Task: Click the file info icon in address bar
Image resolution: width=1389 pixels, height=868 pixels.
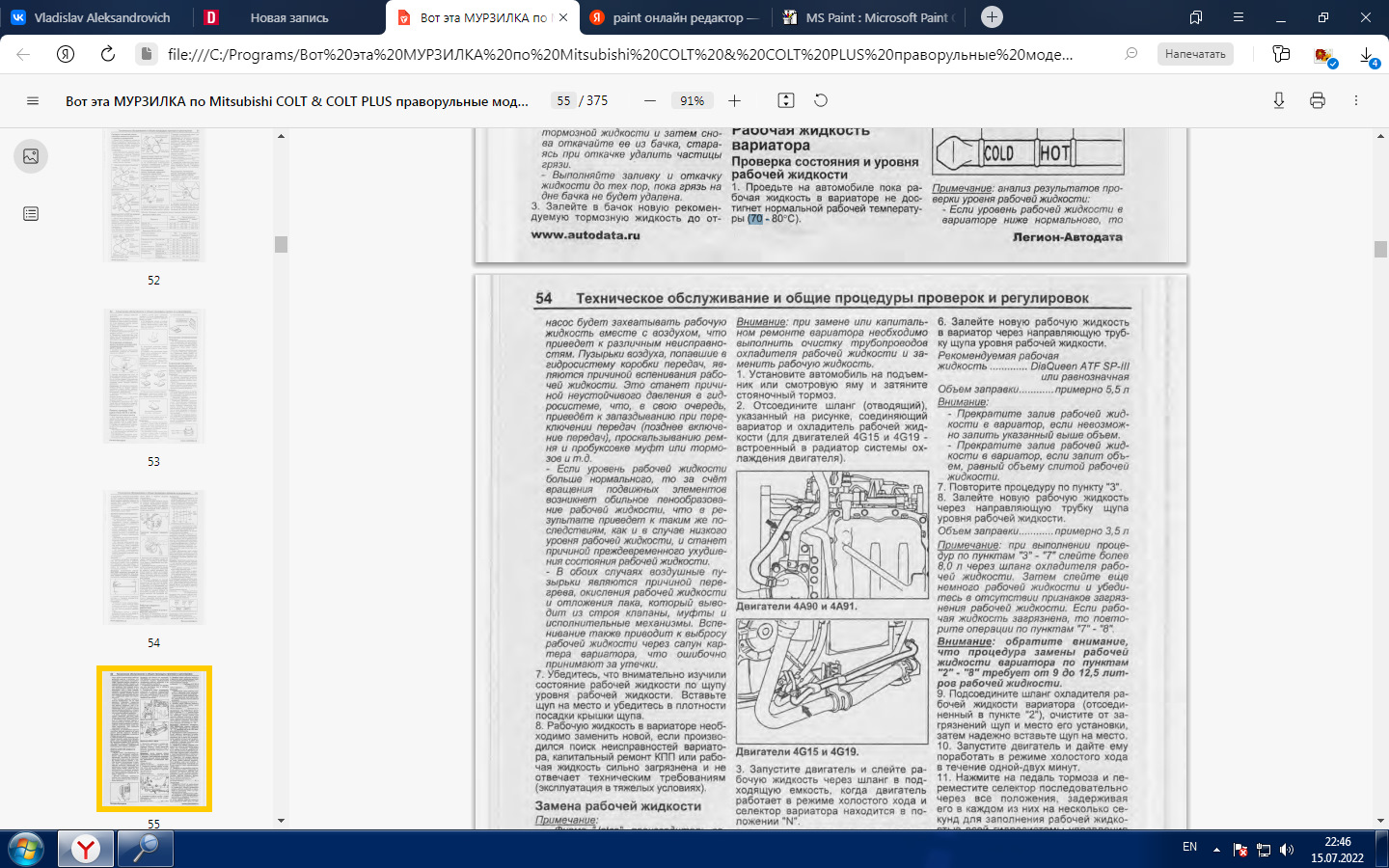Action: click(146, 54)
